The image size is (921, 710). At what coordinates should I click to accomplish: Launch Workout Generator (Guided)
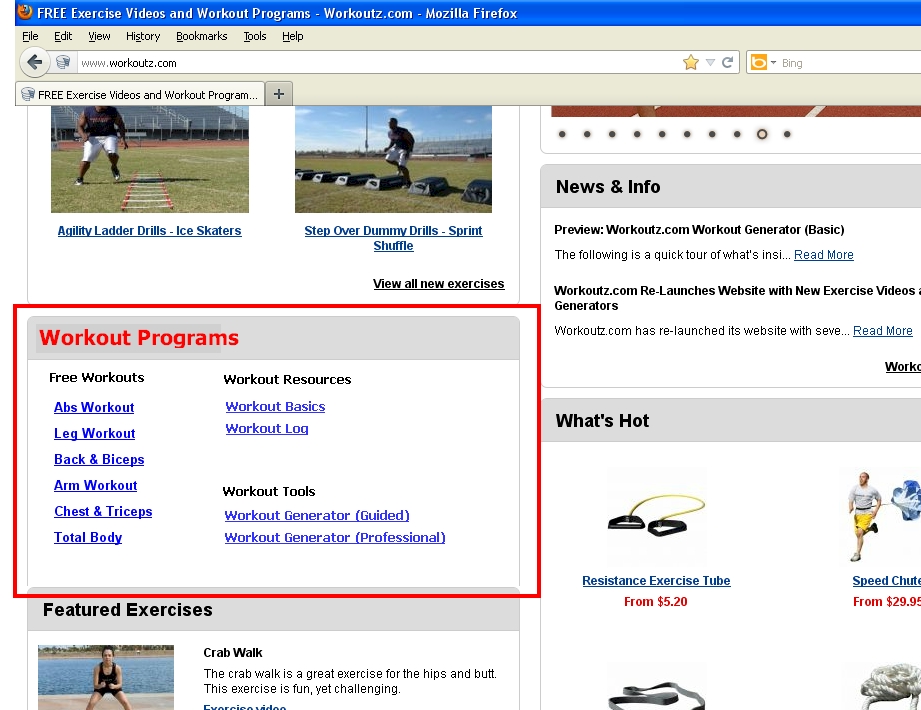(317, 516)
